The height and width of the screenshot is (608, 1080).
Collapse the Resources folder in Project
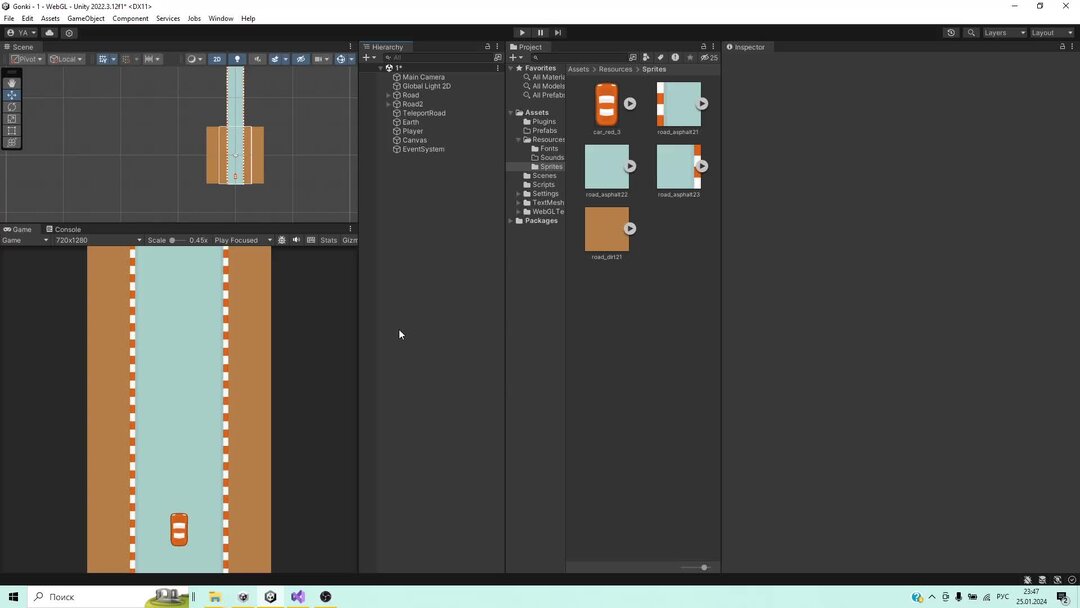(x=519, y=140)
